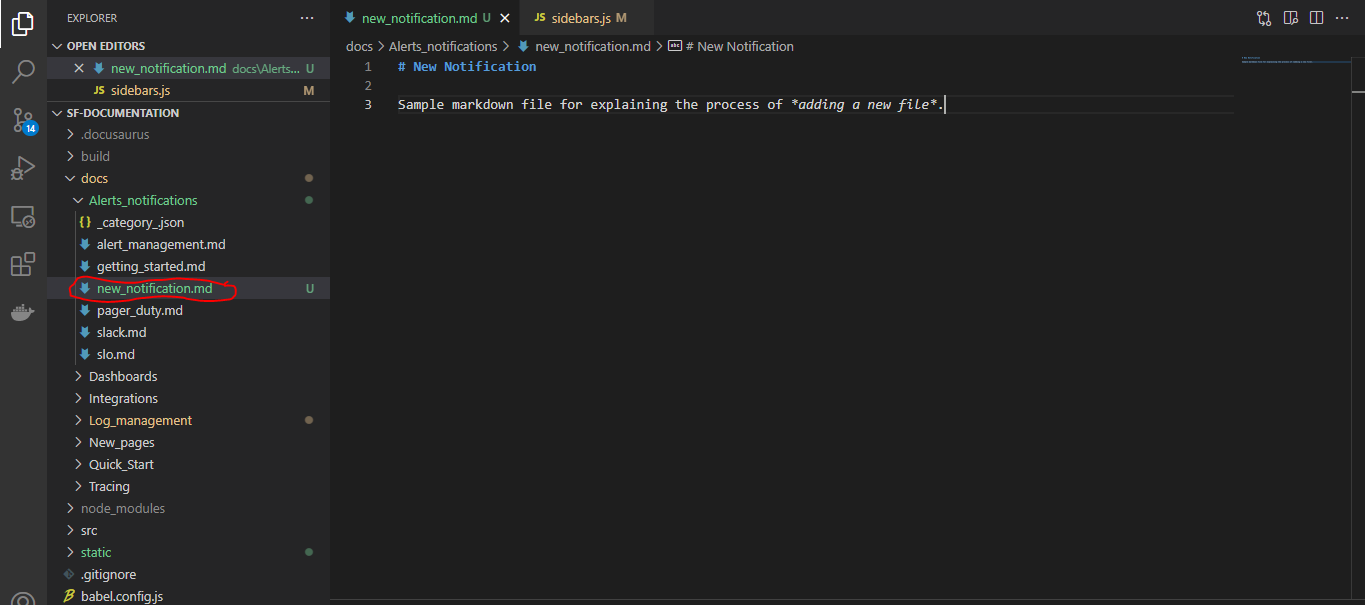Open the Docker extension panel
Screen dimensions: 1365x605
coord(22,312)
